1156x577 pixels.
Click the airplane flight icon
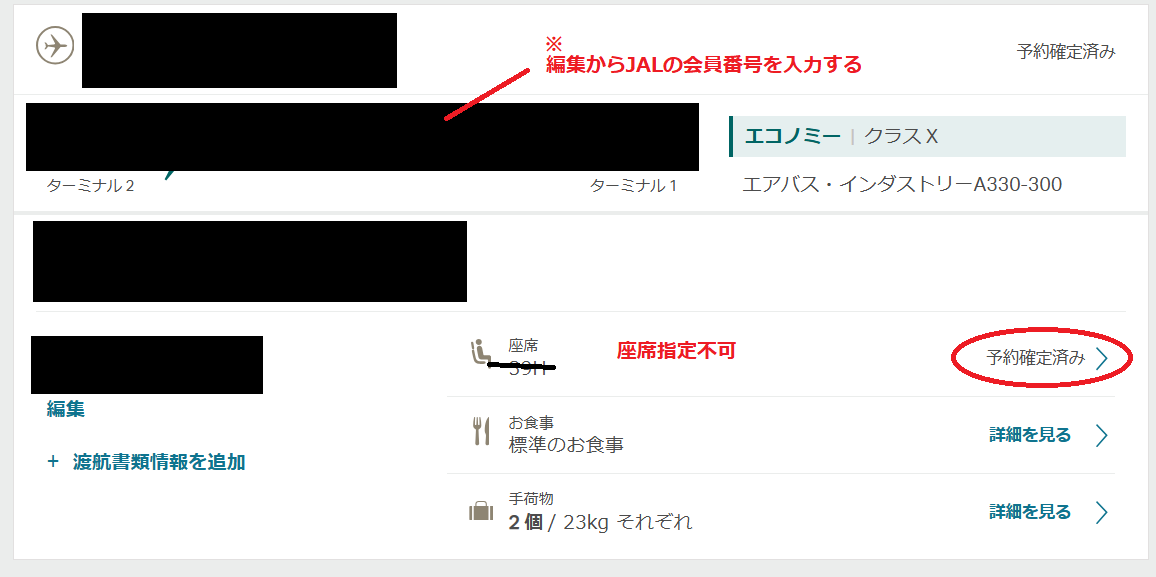(55, 46)
